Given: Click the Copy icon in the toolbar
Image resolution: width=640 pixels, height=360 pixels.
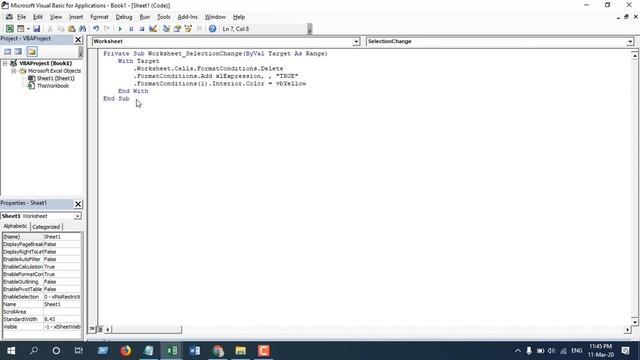Looking at the screenshot, I should 60,29.
